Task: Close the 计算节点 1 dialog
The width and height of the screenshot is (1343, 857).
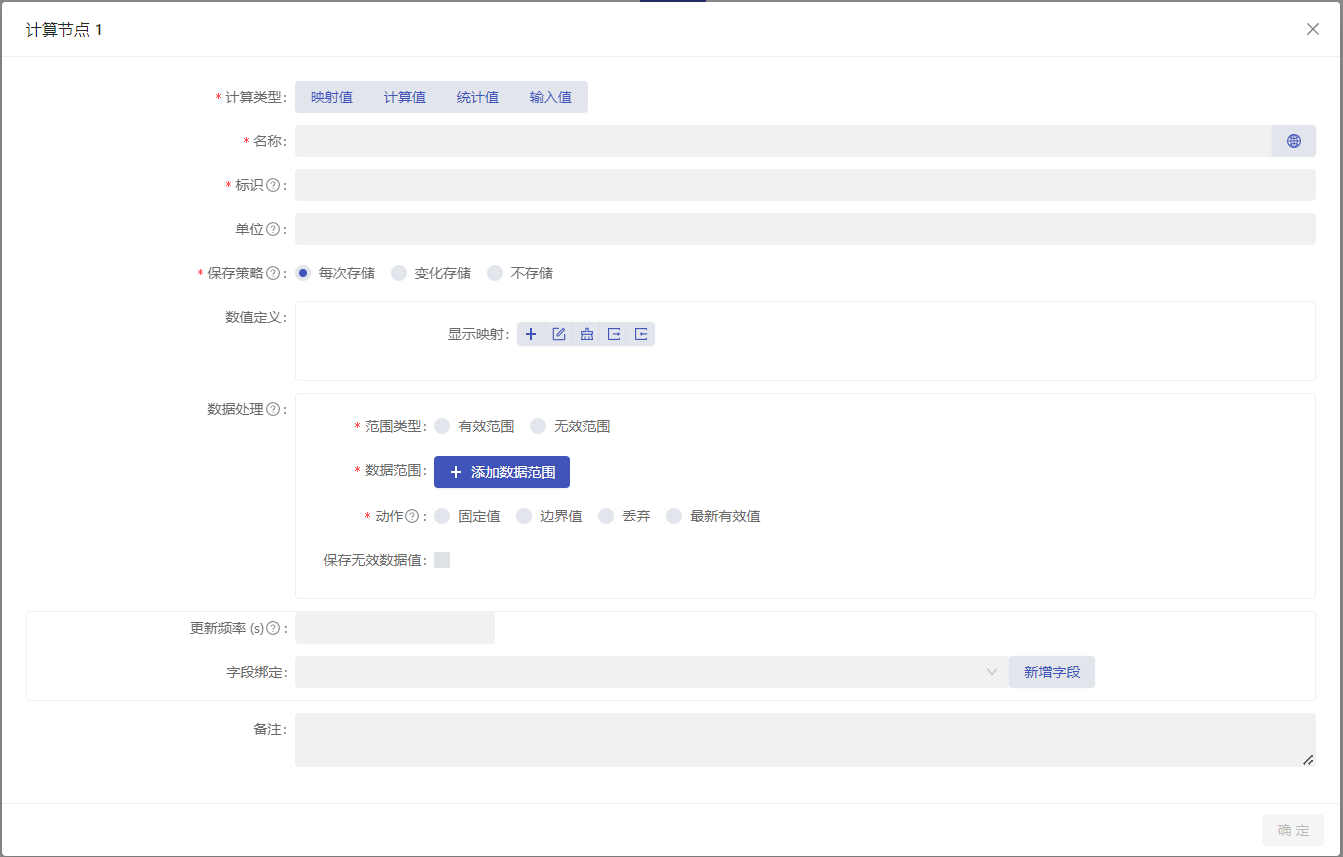Action: tap(1313, 29)
